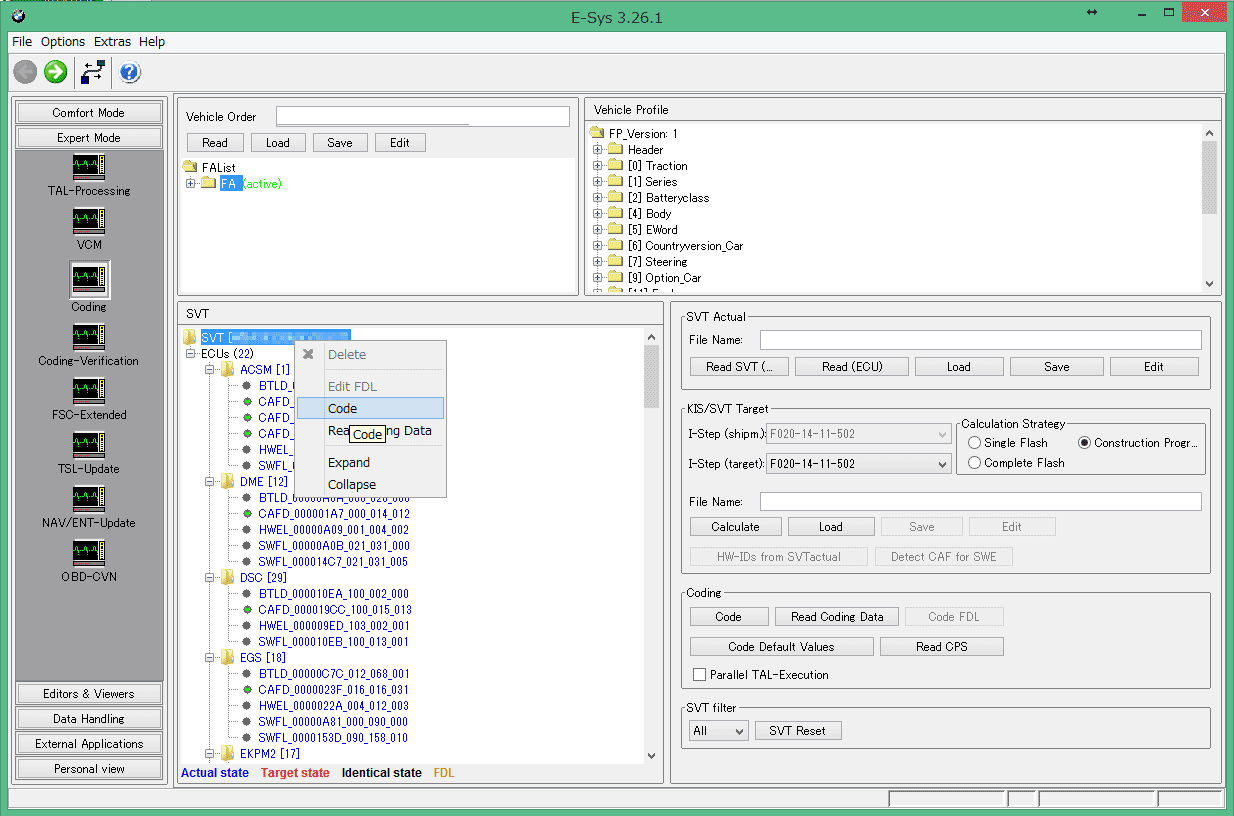Click the green forward arrow icon
1234x816 pixels.
pos(55,72)
